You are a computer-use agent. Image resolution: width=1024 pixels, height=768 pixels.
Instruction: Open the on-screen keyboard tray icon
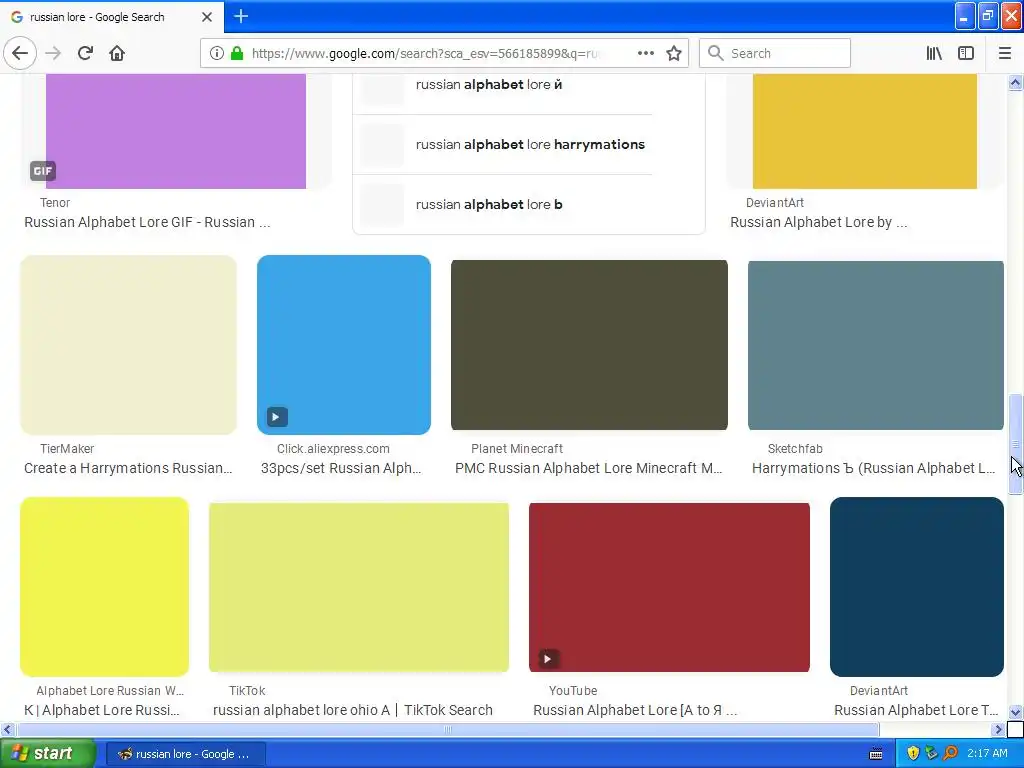[x=876, y=754]
